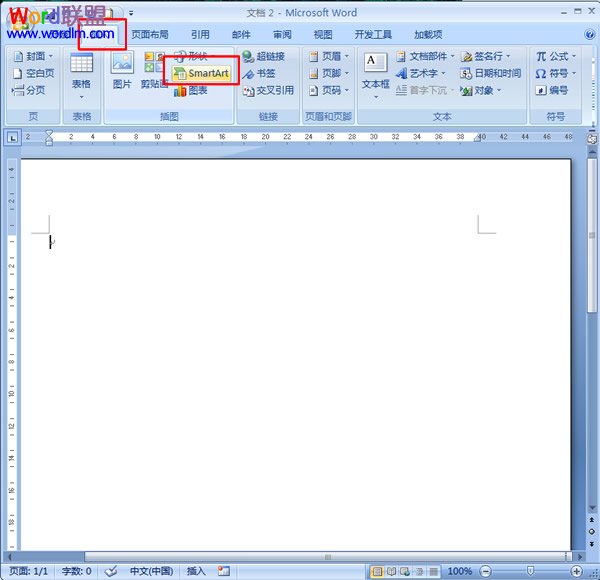Open the footer (页脚) dropdown
This screenshot has width=600, height=580.
click(329, 73)
